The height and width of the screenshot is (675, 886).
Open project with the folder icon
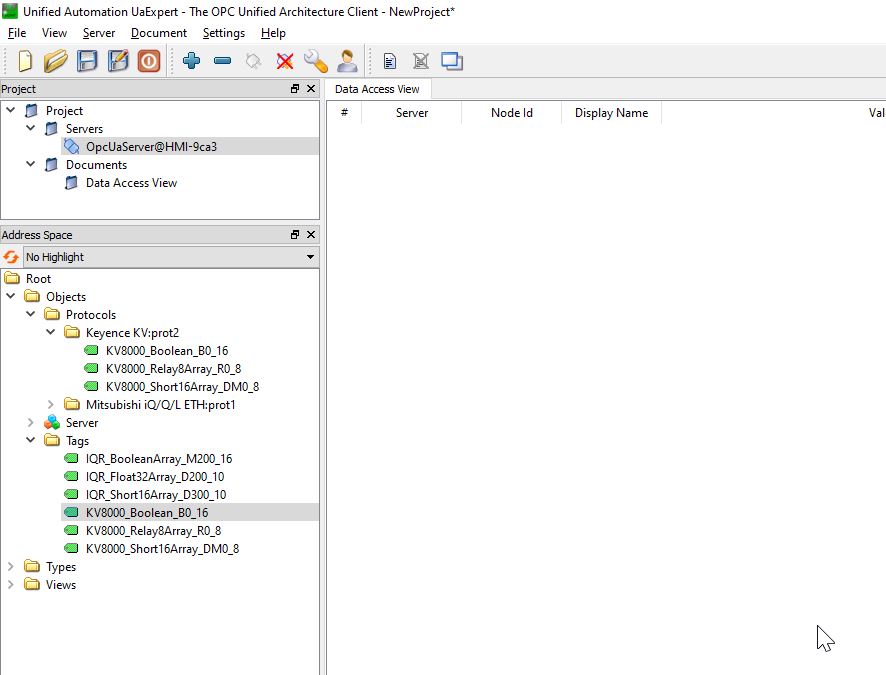point(55,61)
